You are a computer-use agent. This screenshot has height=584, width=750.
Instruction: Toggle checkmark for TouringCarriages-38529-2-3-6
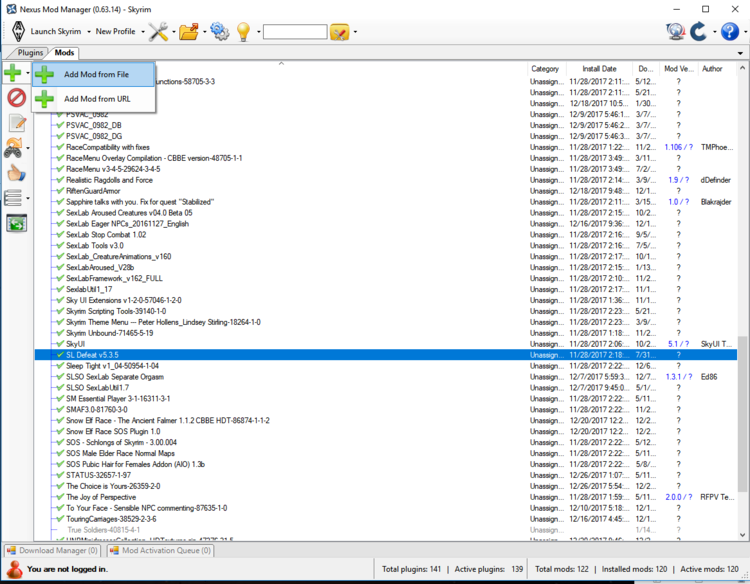coord(60,519)
